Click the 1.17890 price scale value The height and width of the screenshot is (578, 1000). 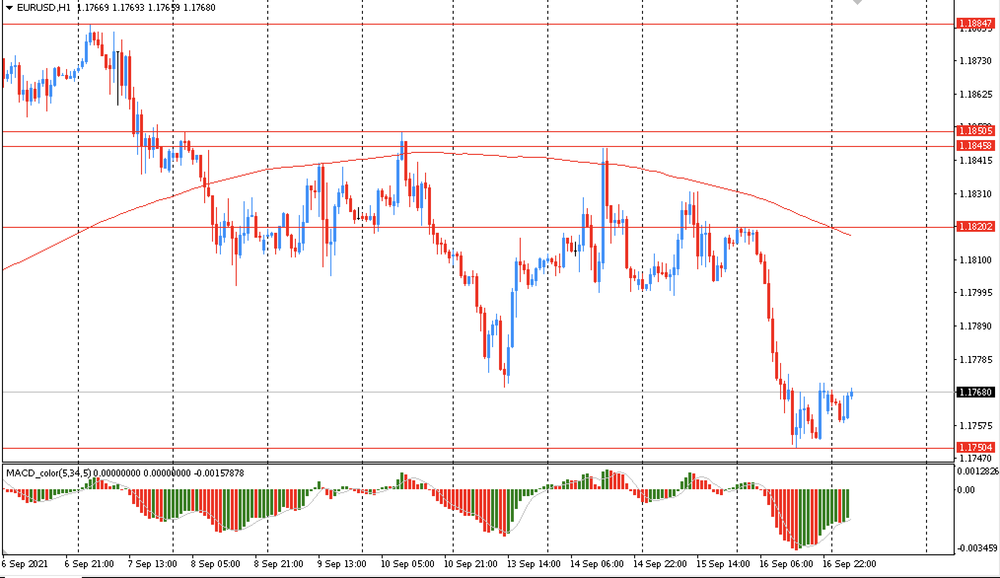tap(976, 327)
